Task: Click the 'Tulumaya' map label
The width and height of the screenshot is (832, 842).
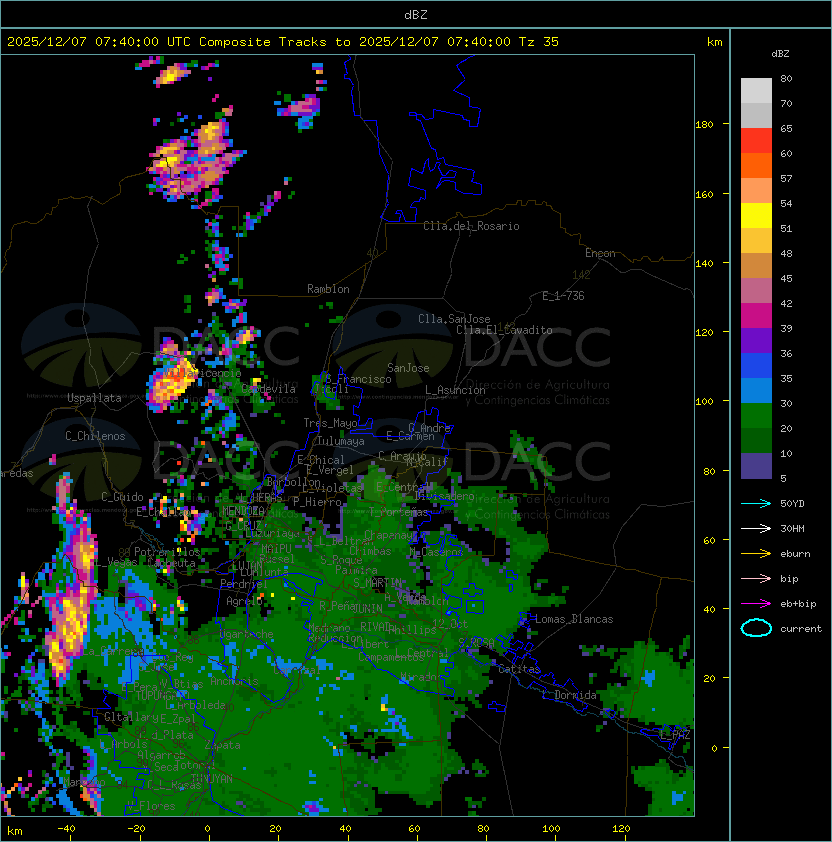Action: tap(341, 441)
